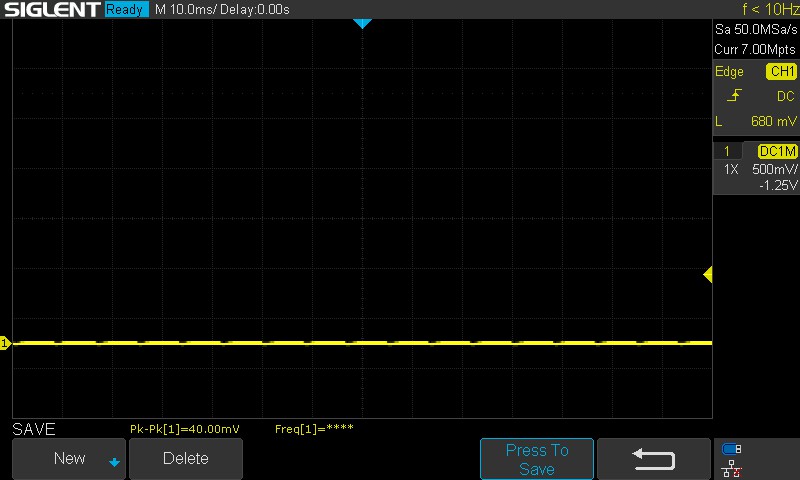Click the 680 mV trigger level value

[773, 121]
